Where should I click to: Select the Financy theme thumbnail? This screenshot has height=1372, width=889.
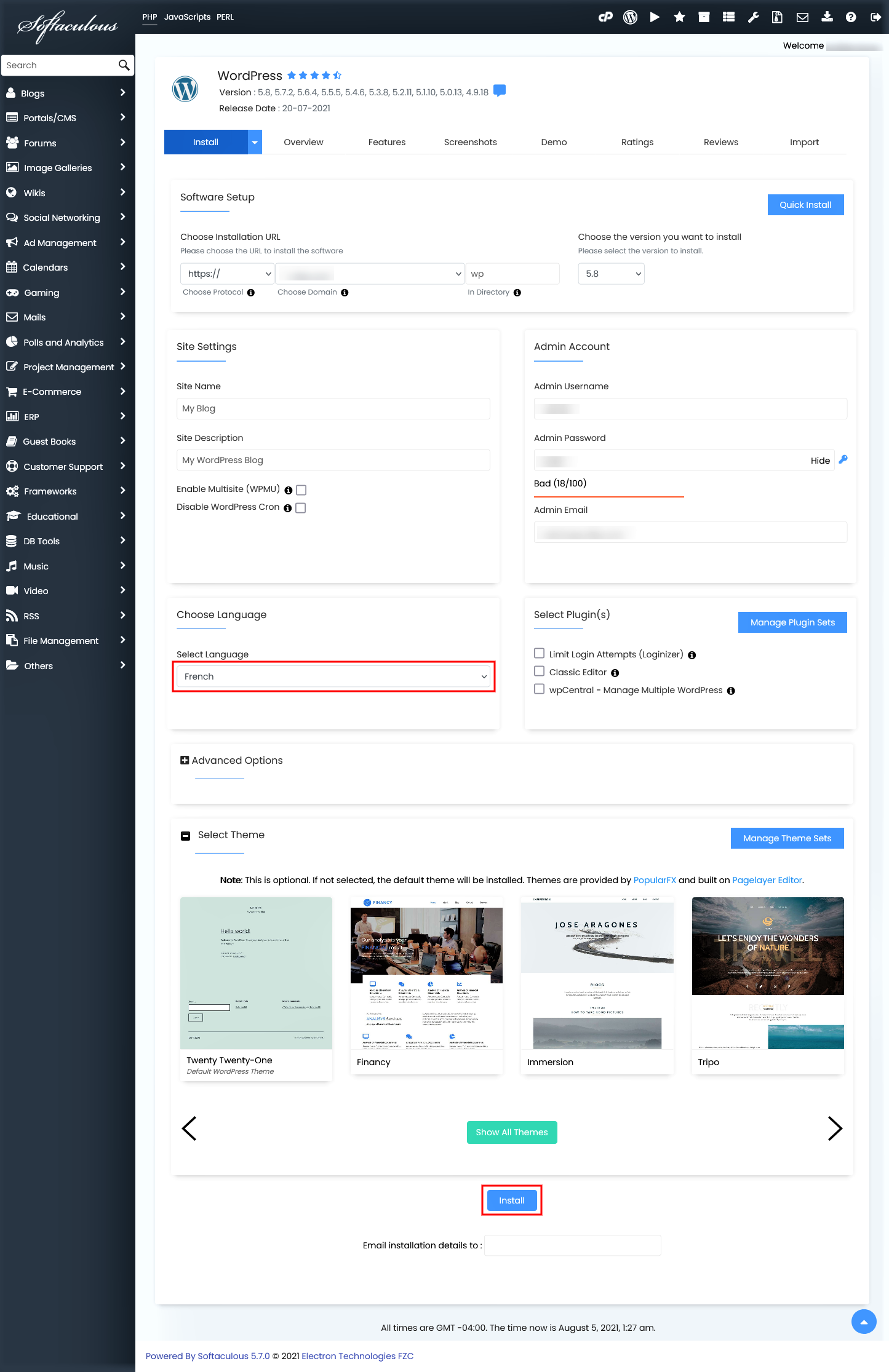[x=426, y=973]
